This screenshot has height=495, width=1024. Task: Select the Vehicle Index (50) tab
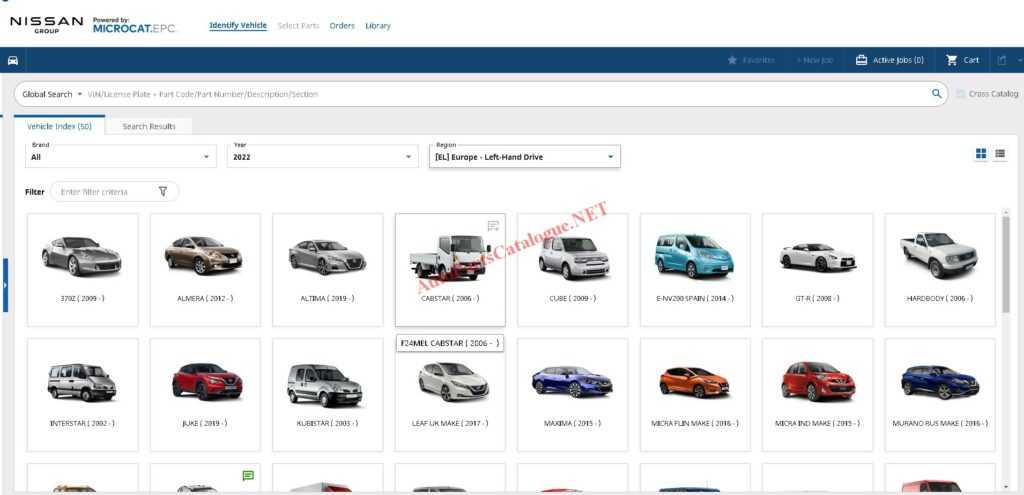(59, 126)
